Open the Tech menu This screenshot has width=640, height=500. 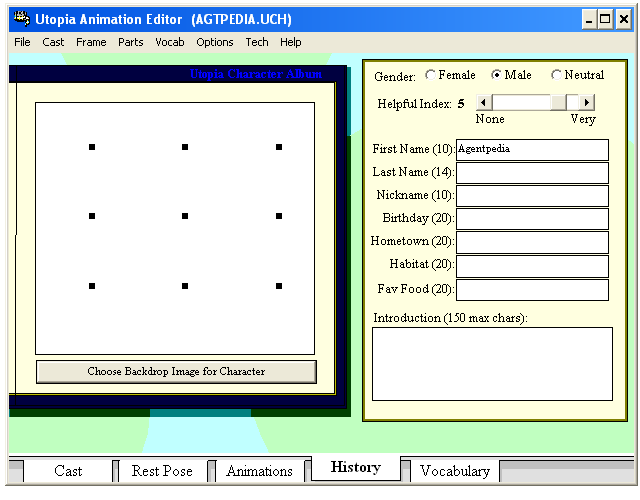[x=257, y=42]
